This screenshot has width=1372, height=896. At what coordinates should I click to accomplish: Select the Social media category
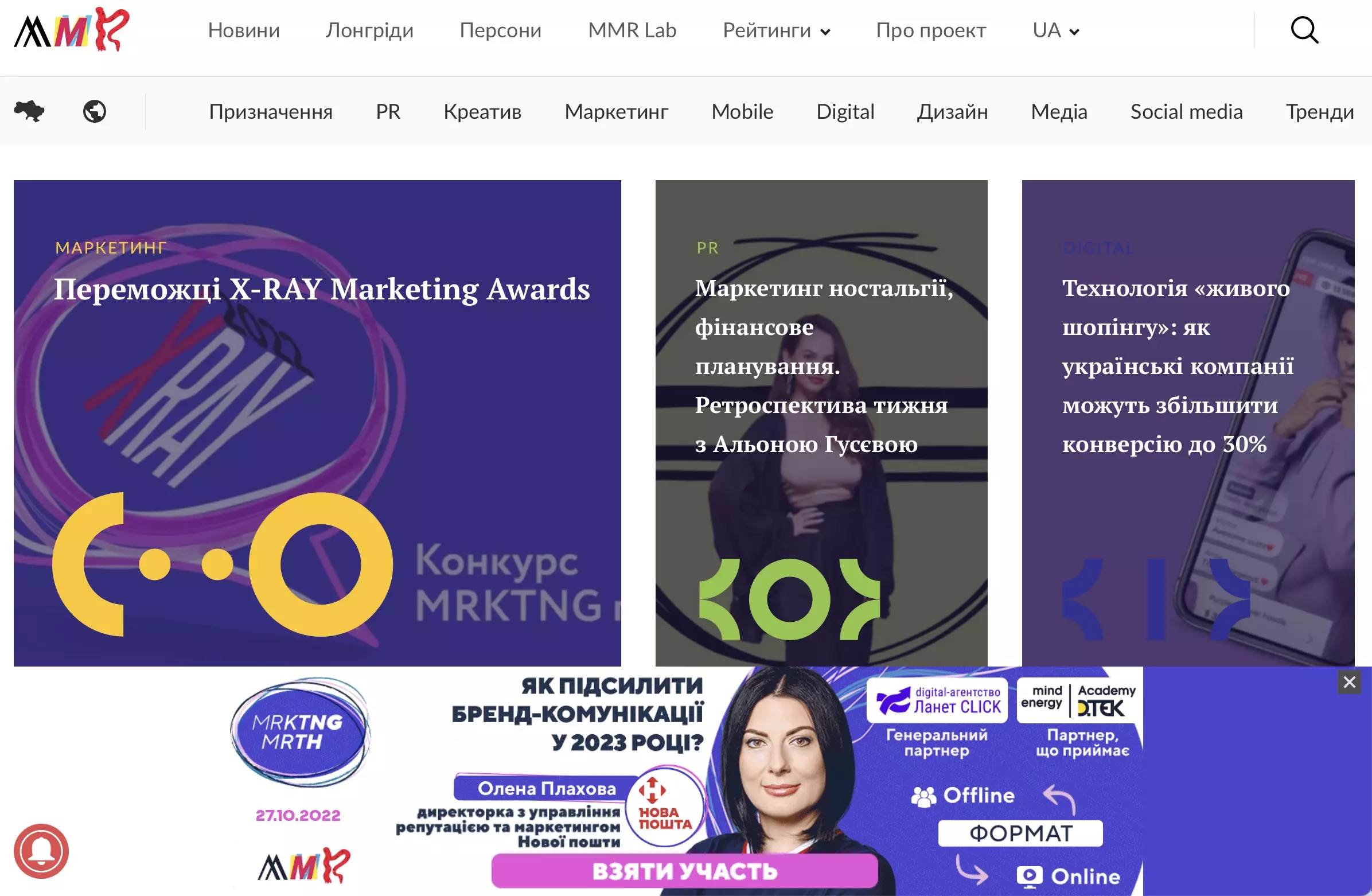[1186, 111]
